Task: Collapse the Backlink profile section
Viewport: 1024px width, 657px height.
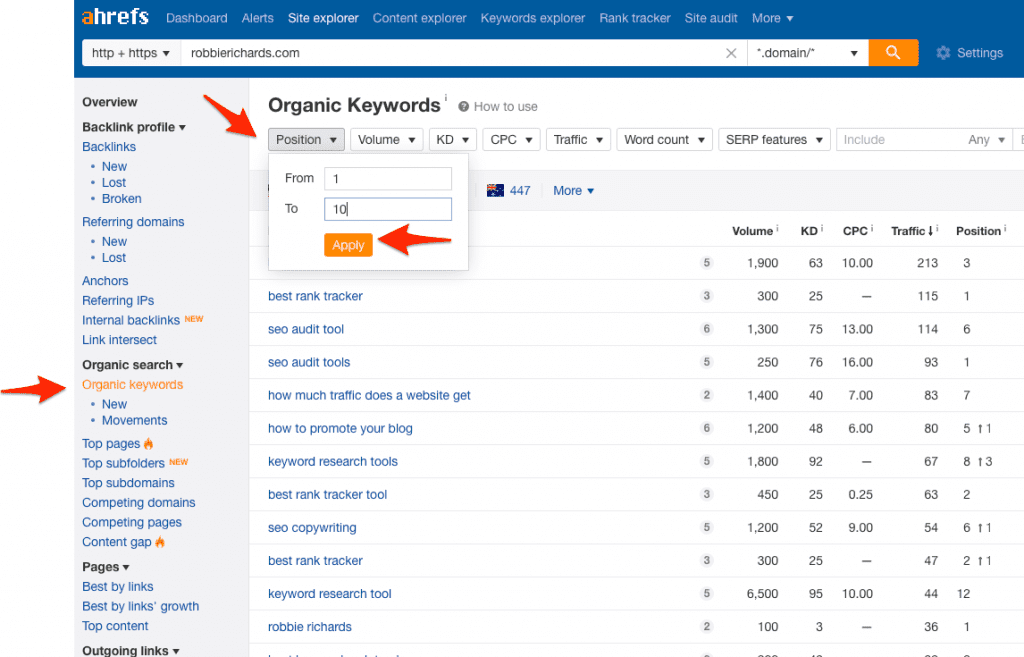Action: pyautogui.click(x=134, y=127)
